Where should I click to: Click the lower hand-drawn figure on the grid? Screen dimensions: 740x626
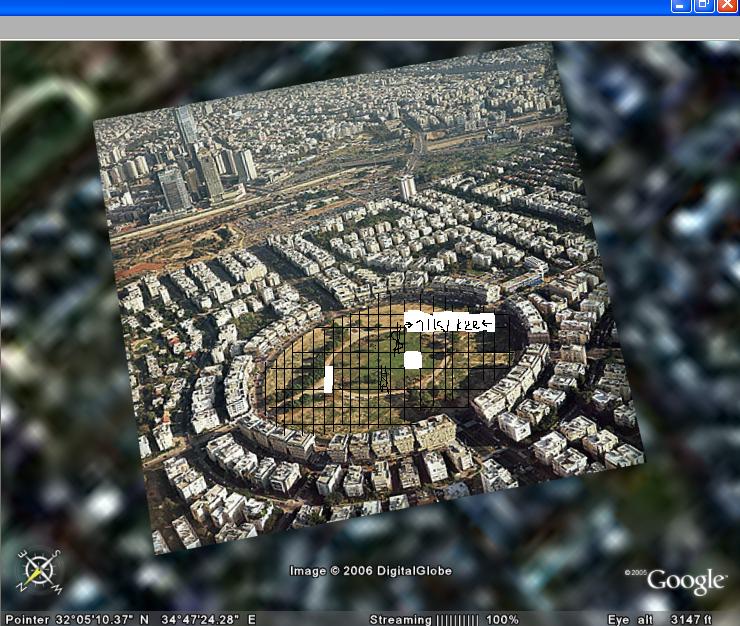coord(383,378)
